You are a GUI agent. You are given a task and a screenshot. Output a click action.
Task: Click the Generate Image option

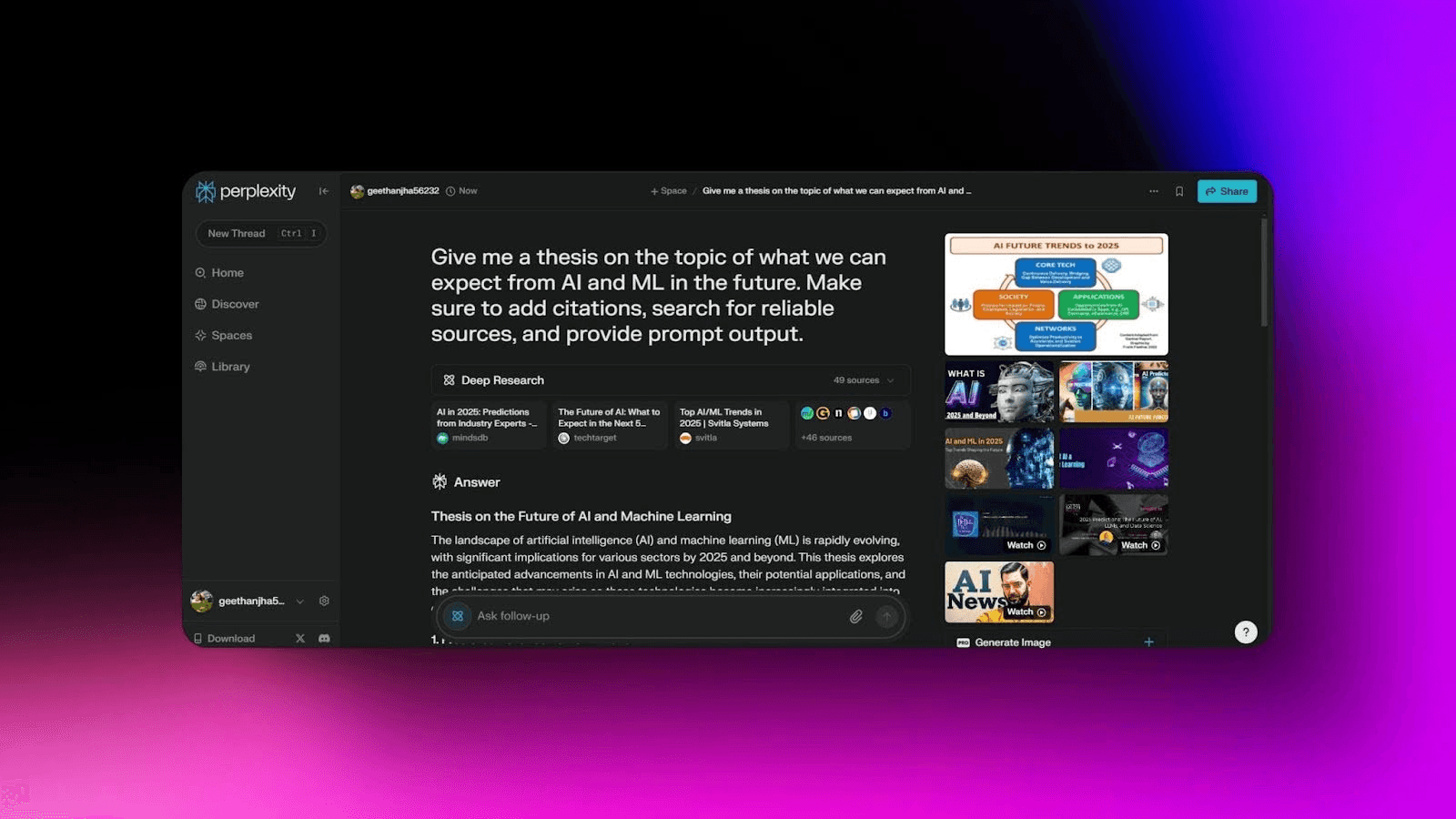[1013, 642]
